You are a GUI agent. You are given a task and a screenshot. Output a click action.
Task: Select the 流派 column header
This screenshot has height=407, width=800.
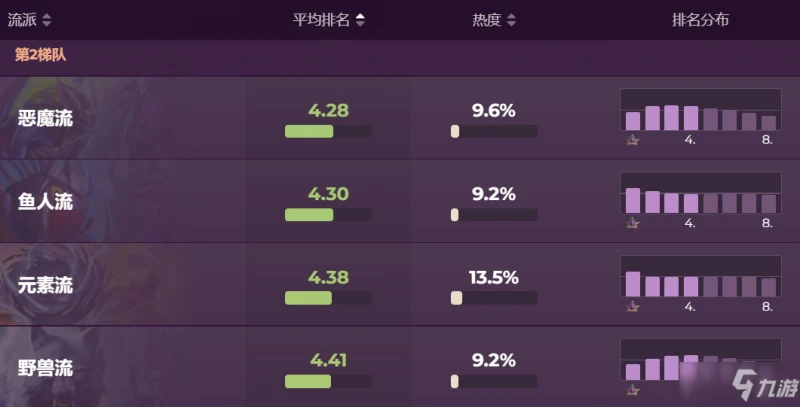point(22,20)
